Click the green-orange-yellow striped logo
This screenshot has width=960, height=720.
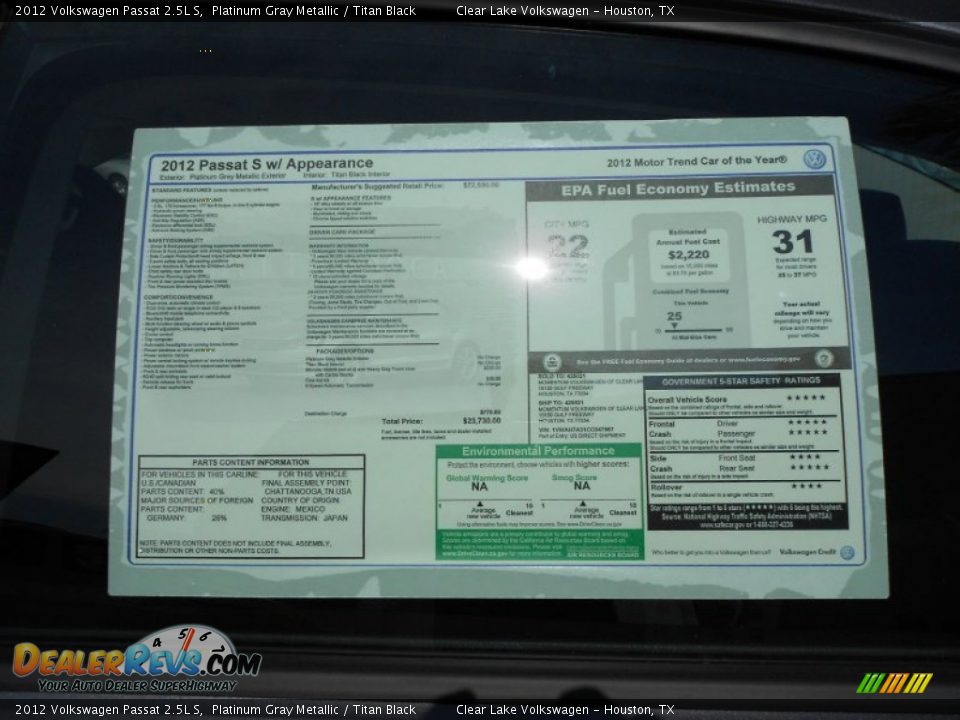point(894,683)
